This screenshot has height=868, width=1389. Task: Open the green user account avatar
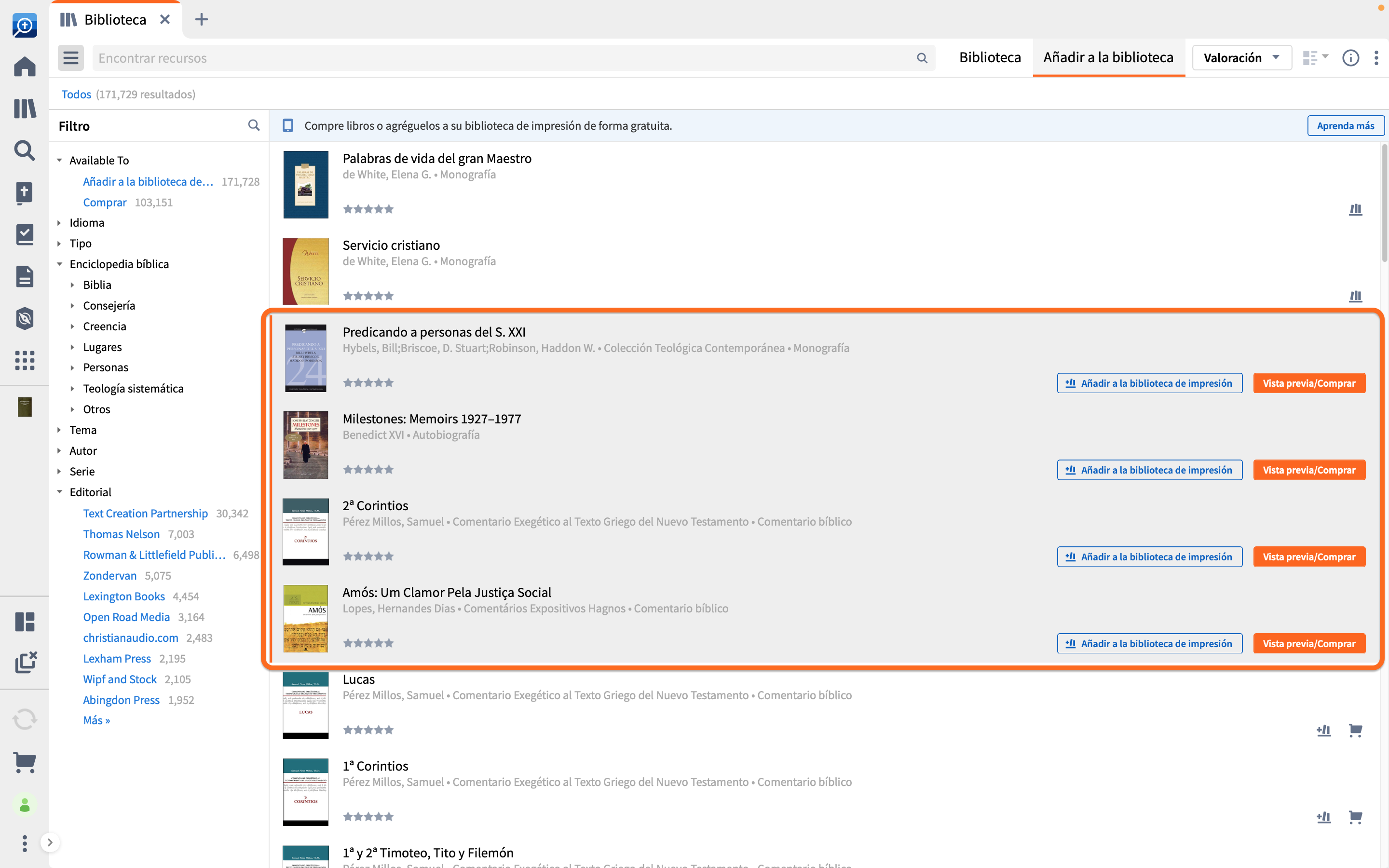pyautogui.click(x=25, y=805)
